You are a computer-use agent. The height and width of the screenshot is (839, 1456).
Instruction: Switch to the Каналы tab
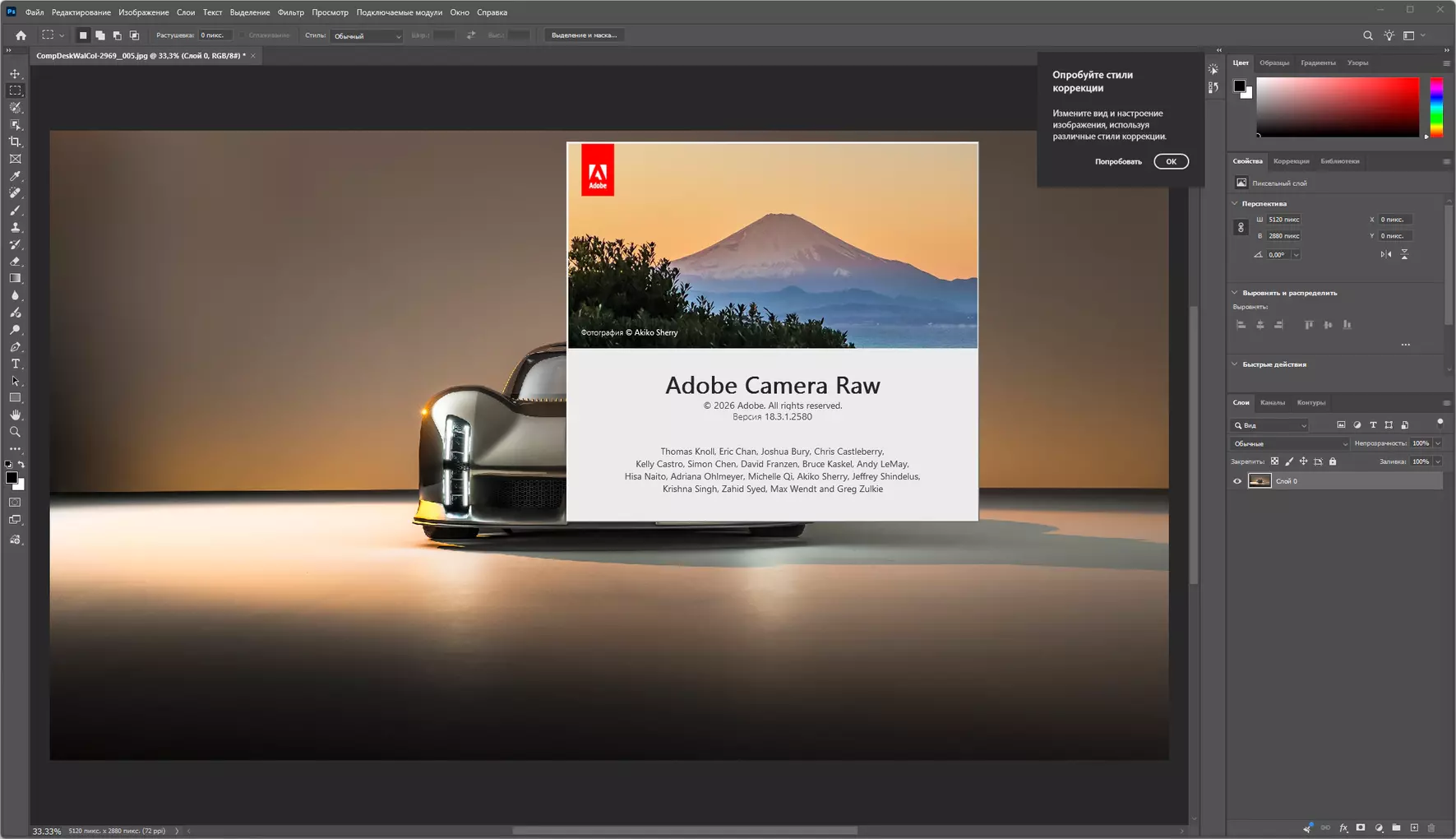coord(1273,403)
